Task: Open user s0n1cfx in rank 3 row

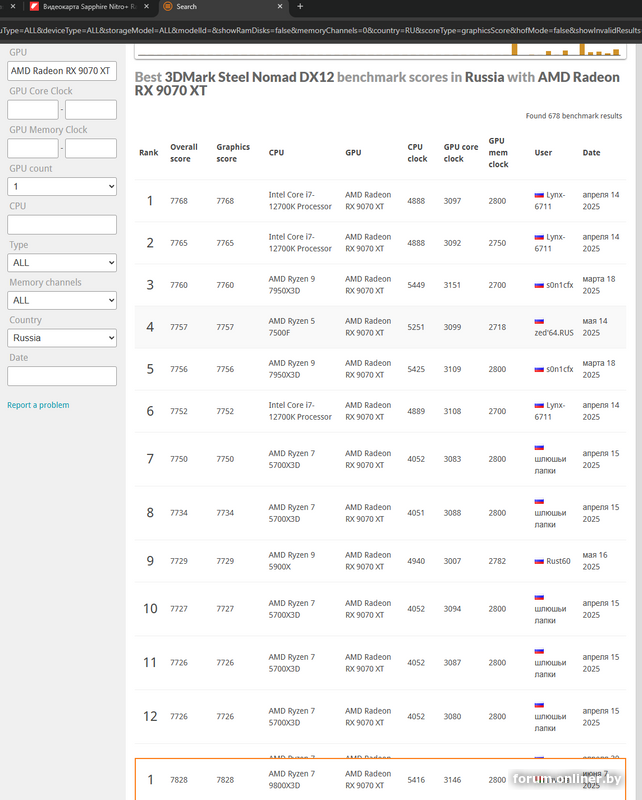Action: pyautogui.click(x=560, y=285)
